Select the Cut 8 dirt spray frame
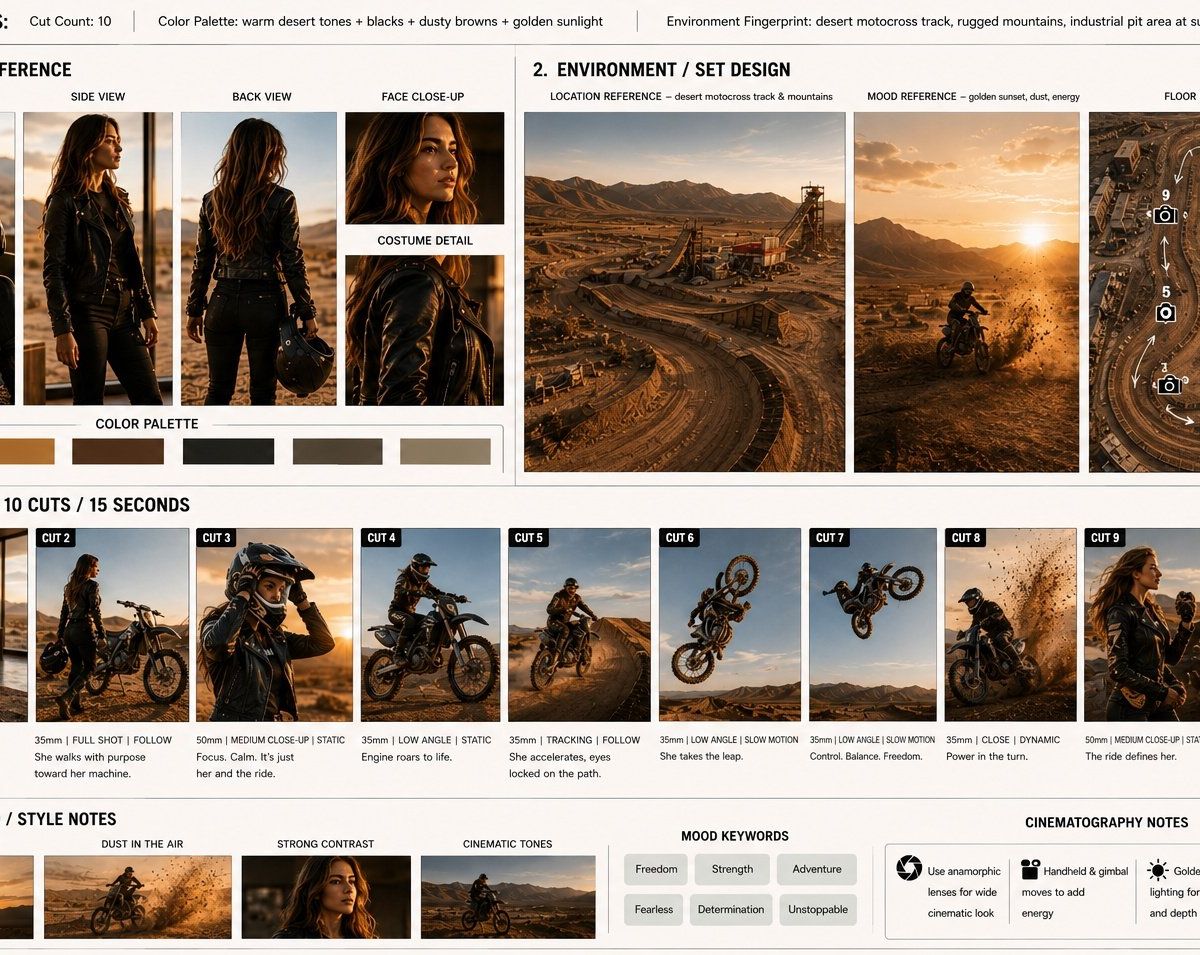 1011,625
